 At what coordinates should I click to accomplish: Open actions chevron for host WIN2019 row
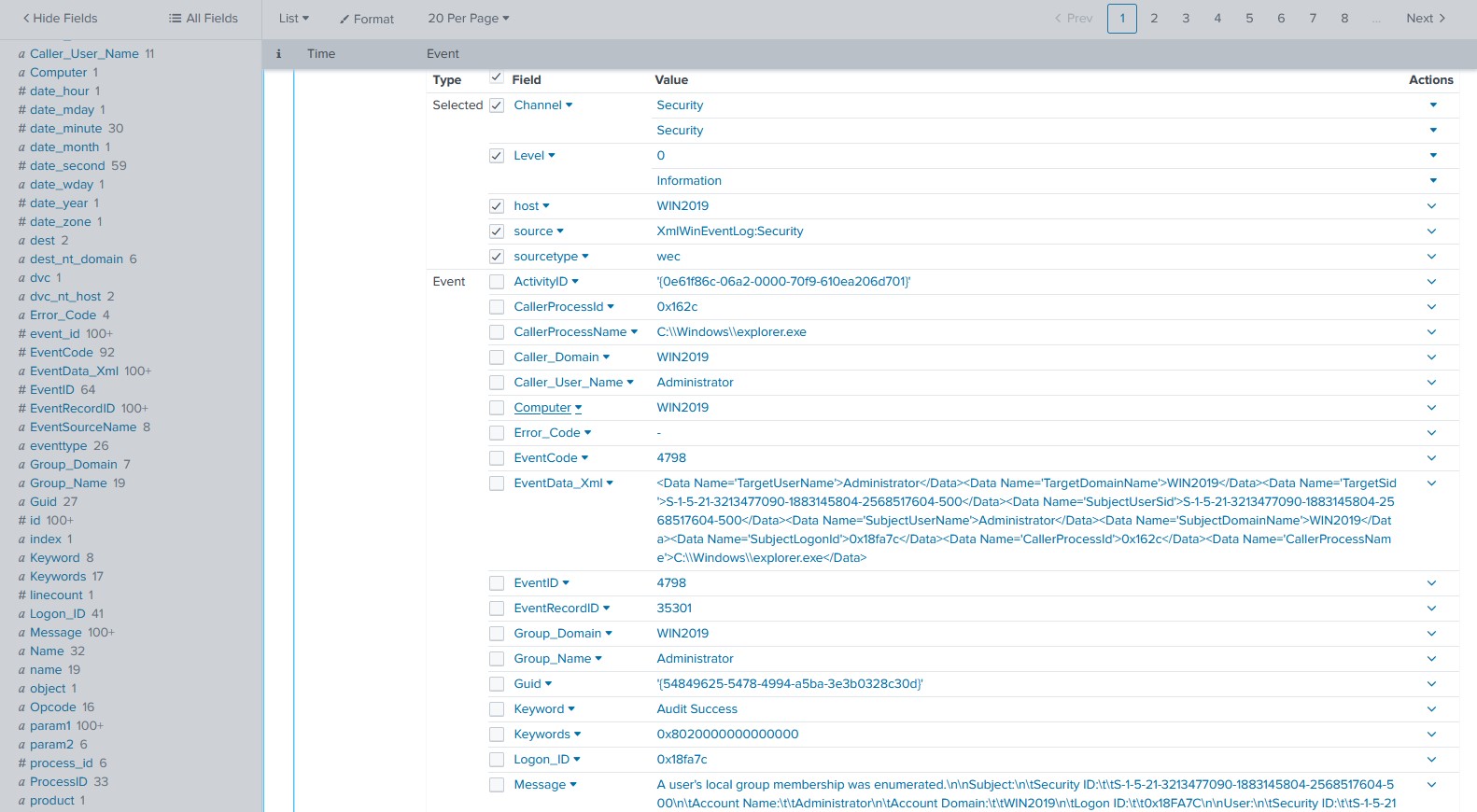coord(1432,206)
